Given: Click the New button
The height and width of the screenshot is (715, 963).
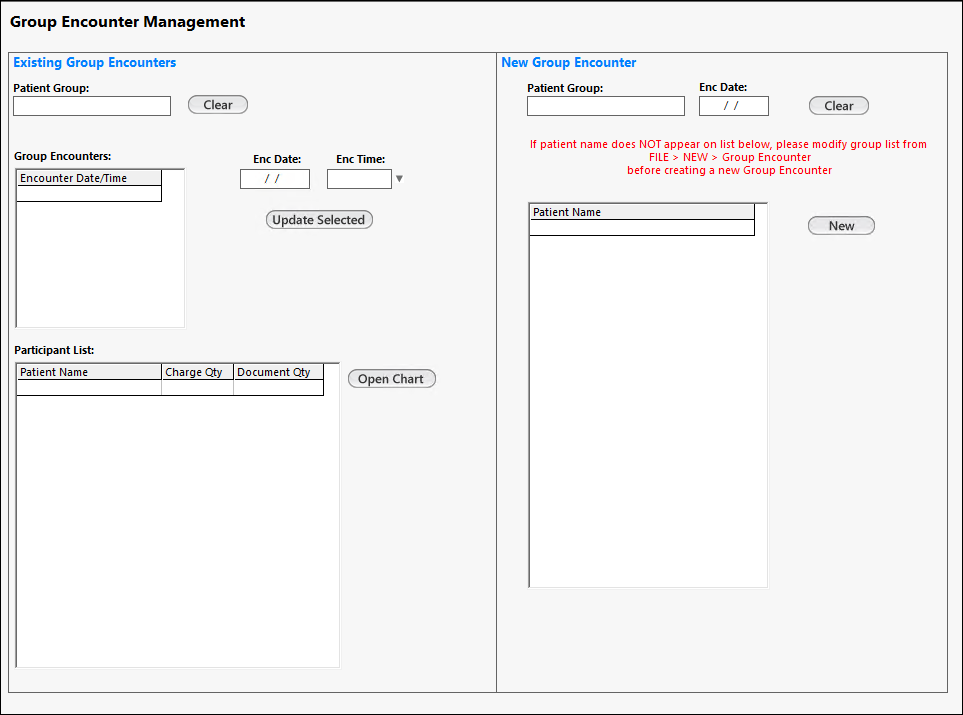Looking at the screenshot, I should coord(841,226).
